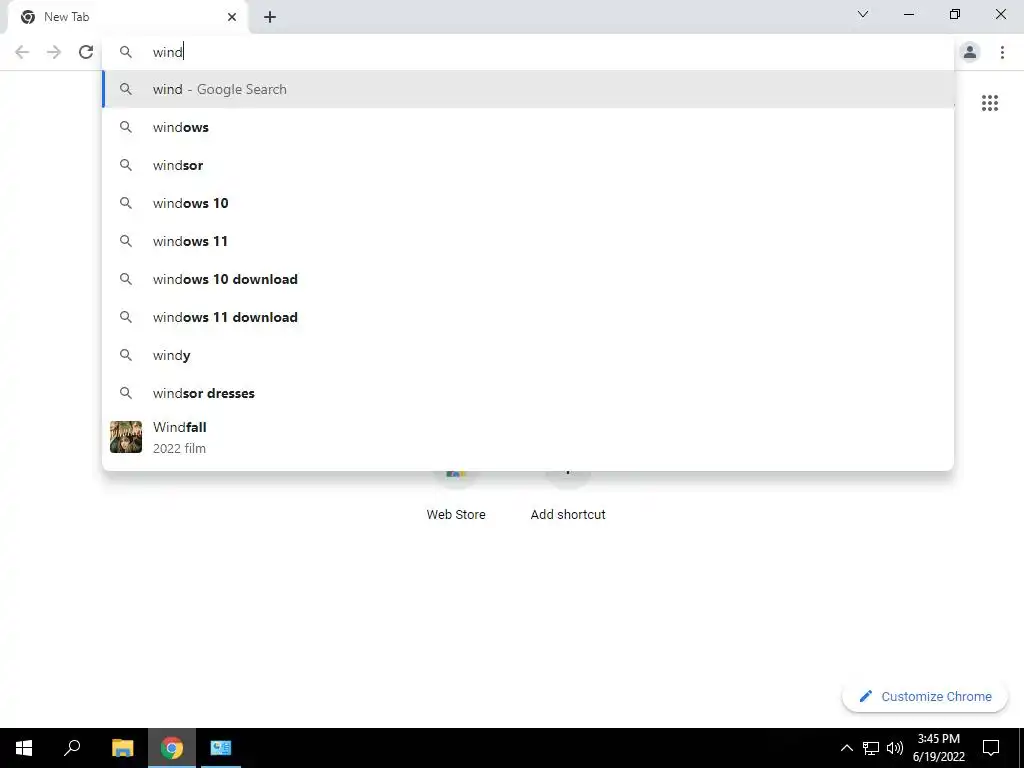Open the notification center icon

click(x=991, y=748)
